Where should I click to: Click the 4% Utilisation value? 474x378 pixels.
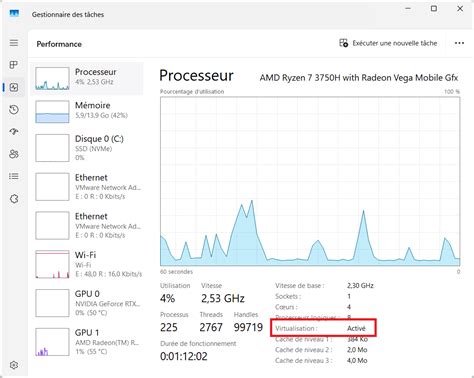pyautogui.click(x=167, y=298)
